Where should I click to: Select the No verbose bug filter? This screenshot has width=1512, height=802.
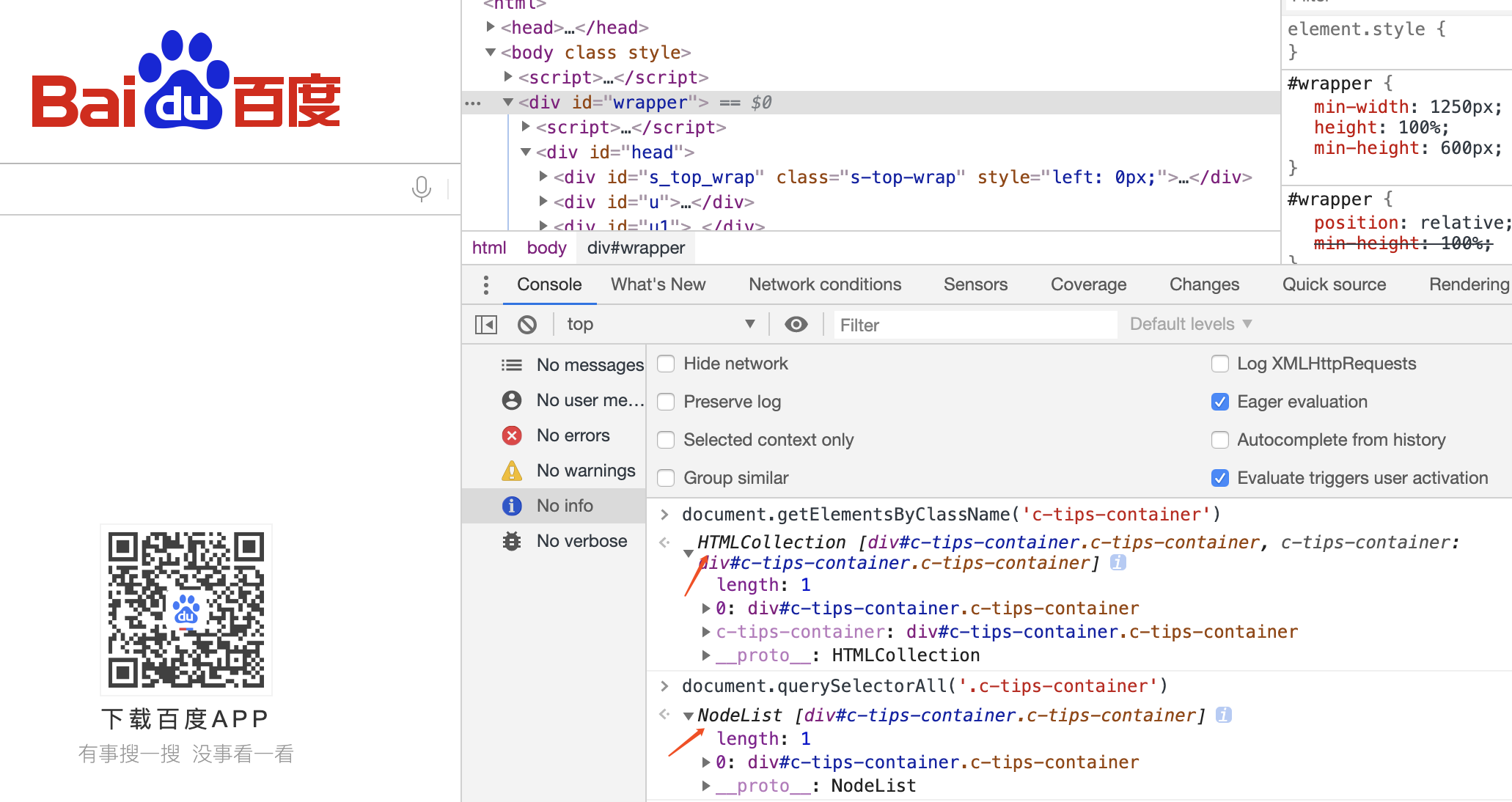[512, 541]
